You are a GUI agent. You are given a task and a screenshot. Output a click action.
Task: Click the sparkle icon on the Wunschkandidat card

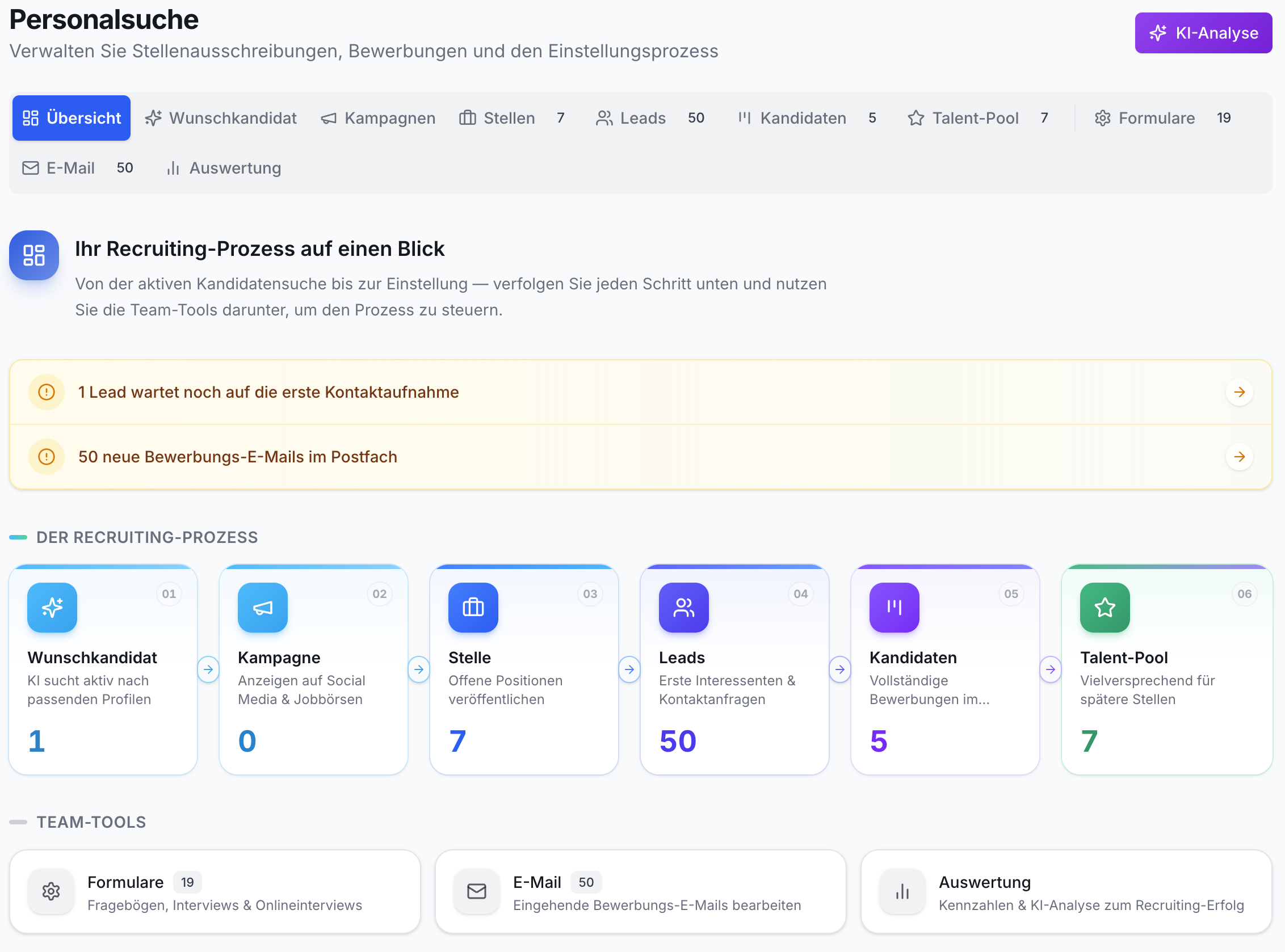[52, 607]
